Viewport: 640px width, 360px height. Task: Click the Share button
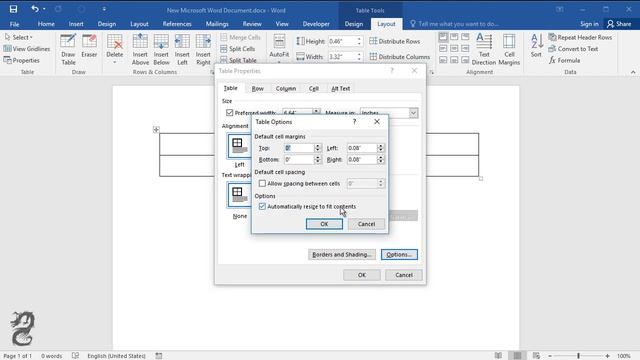click(x=619, y=24)
